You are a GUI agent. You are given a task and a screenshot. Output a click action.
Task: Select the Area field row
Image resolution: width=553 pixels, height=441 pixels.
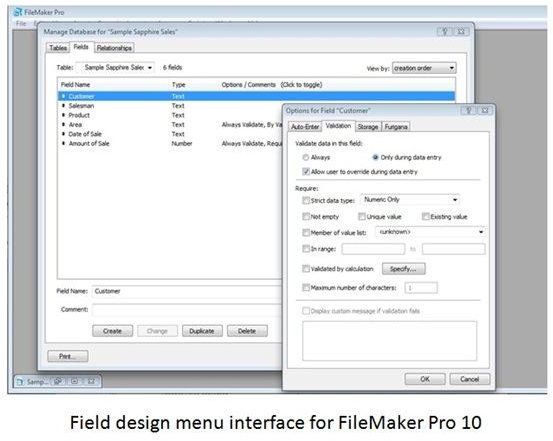point(171,125)
